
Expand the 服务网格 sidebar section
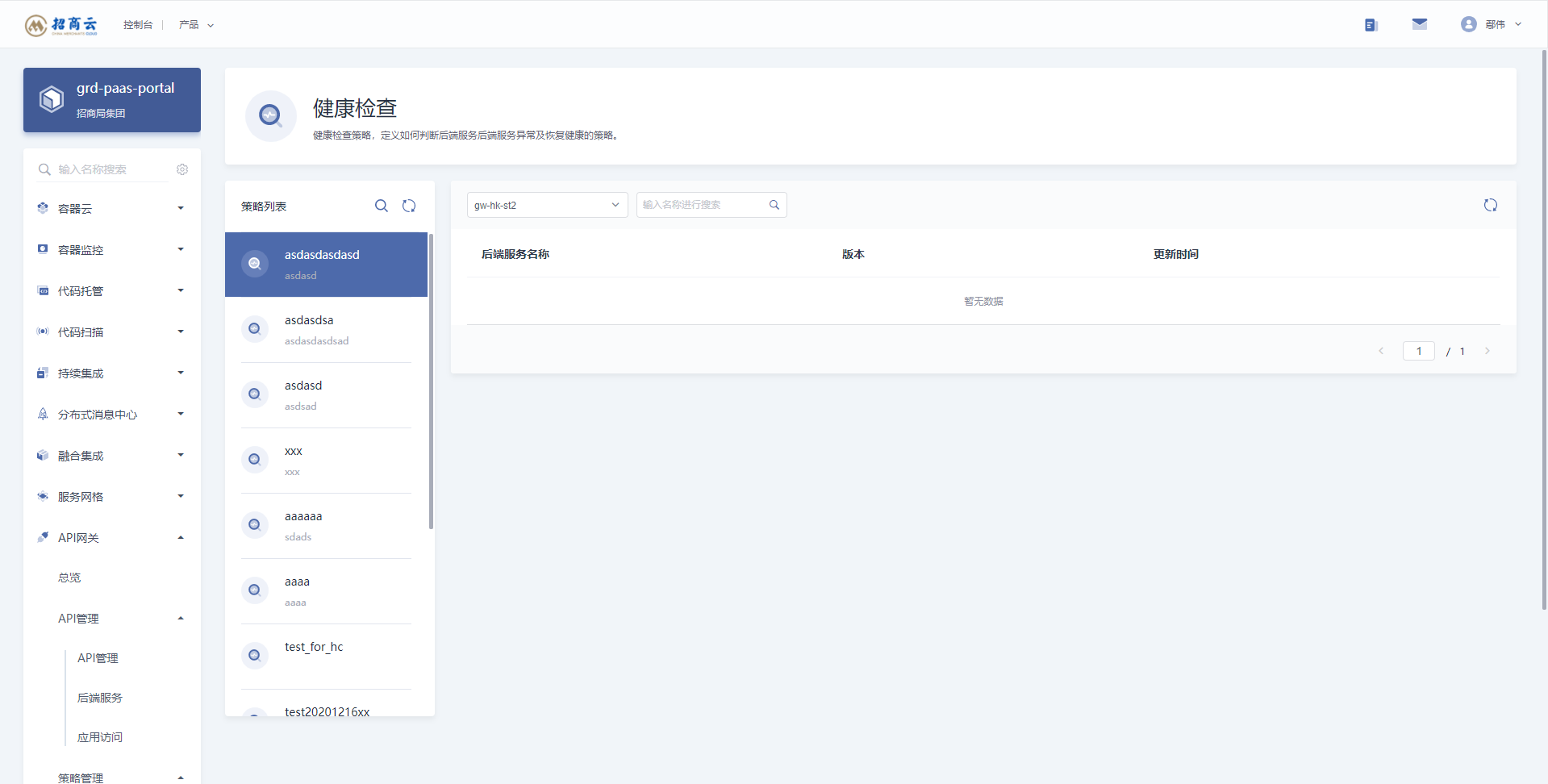[x=111, y=496]
